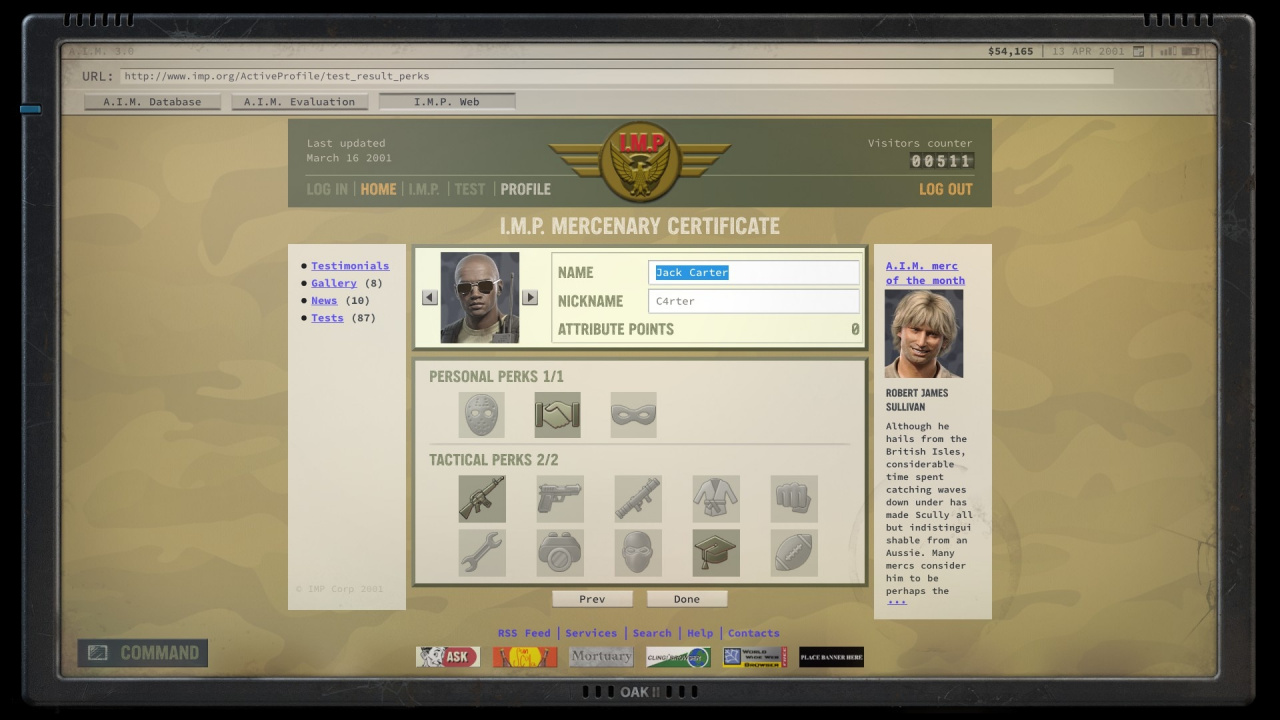This screenshot has width=1280, height=720.
Task: Toggle the assault rifle tactical perk
Action: [482, 499]
